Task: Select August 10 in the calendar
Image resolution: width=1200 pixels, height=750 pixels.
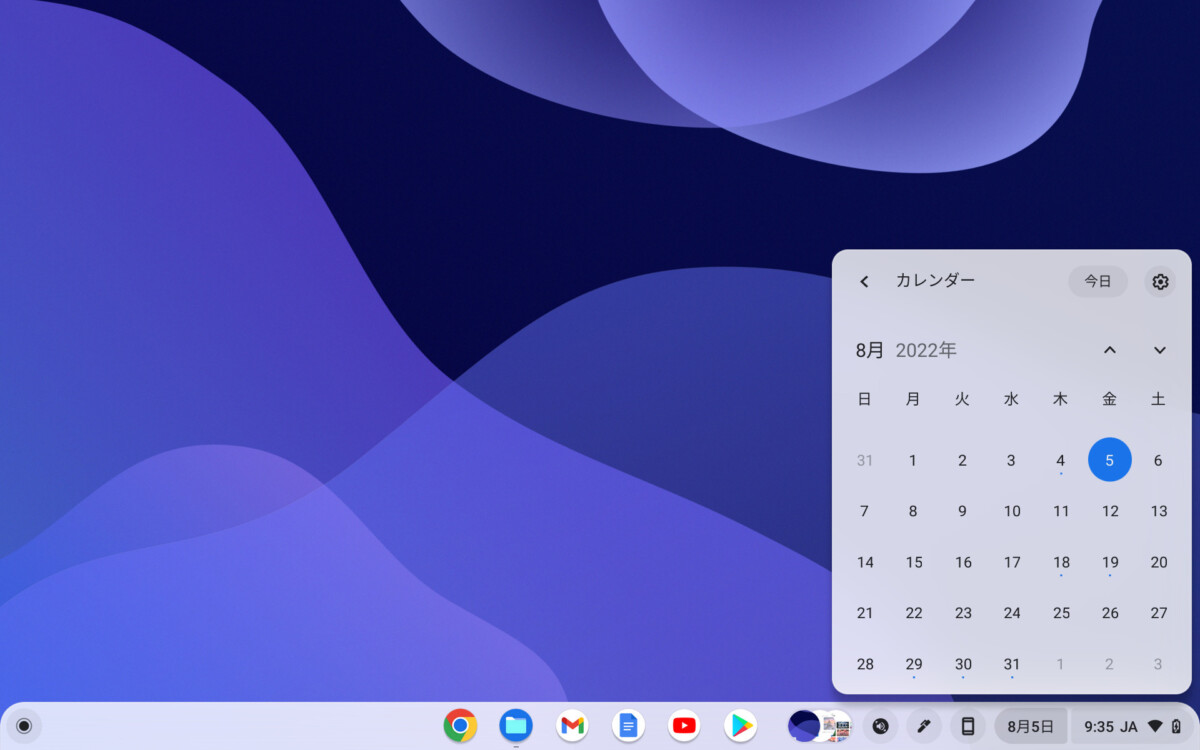Action: coord(1012,511)
